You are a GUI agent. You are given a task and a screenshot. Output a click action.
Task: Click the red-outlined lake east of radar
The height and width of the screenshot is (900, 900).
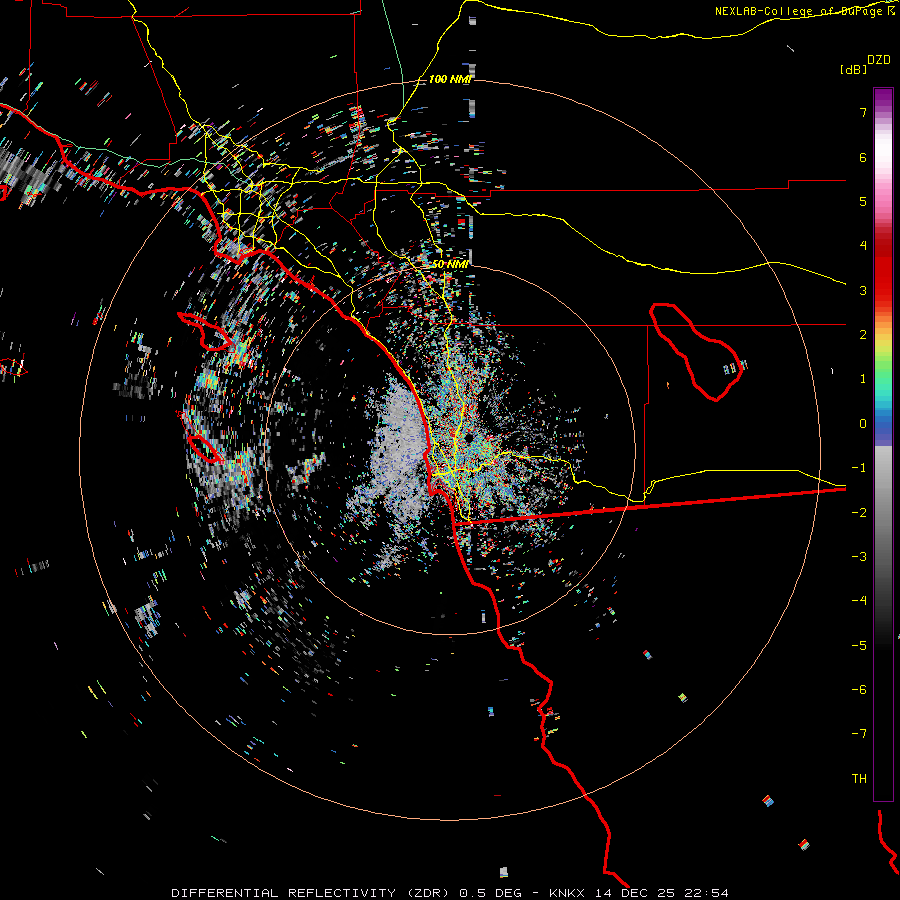pos(695,351)
